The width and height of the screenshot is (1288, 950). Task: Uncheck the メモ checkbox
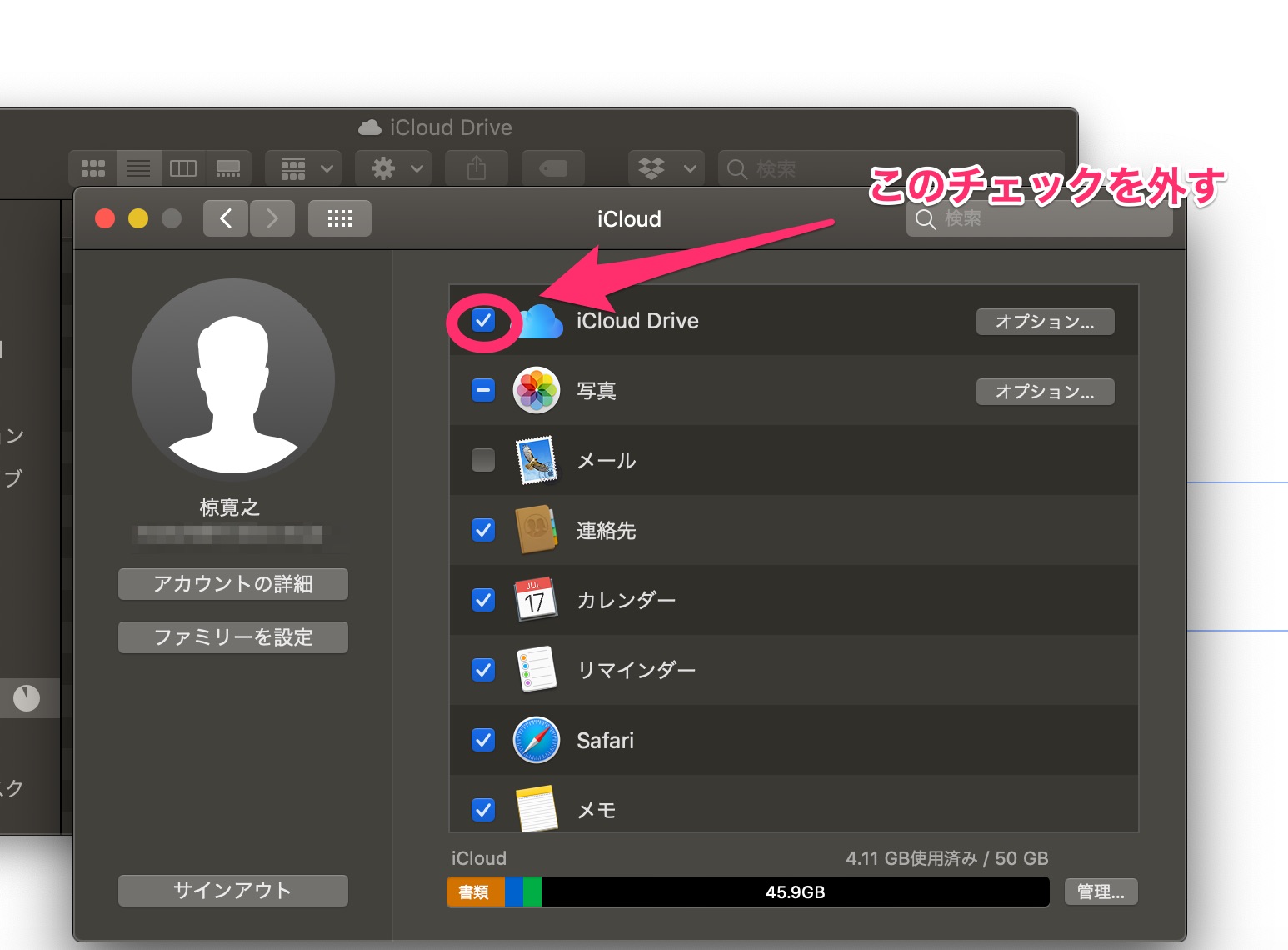point(483,810)
